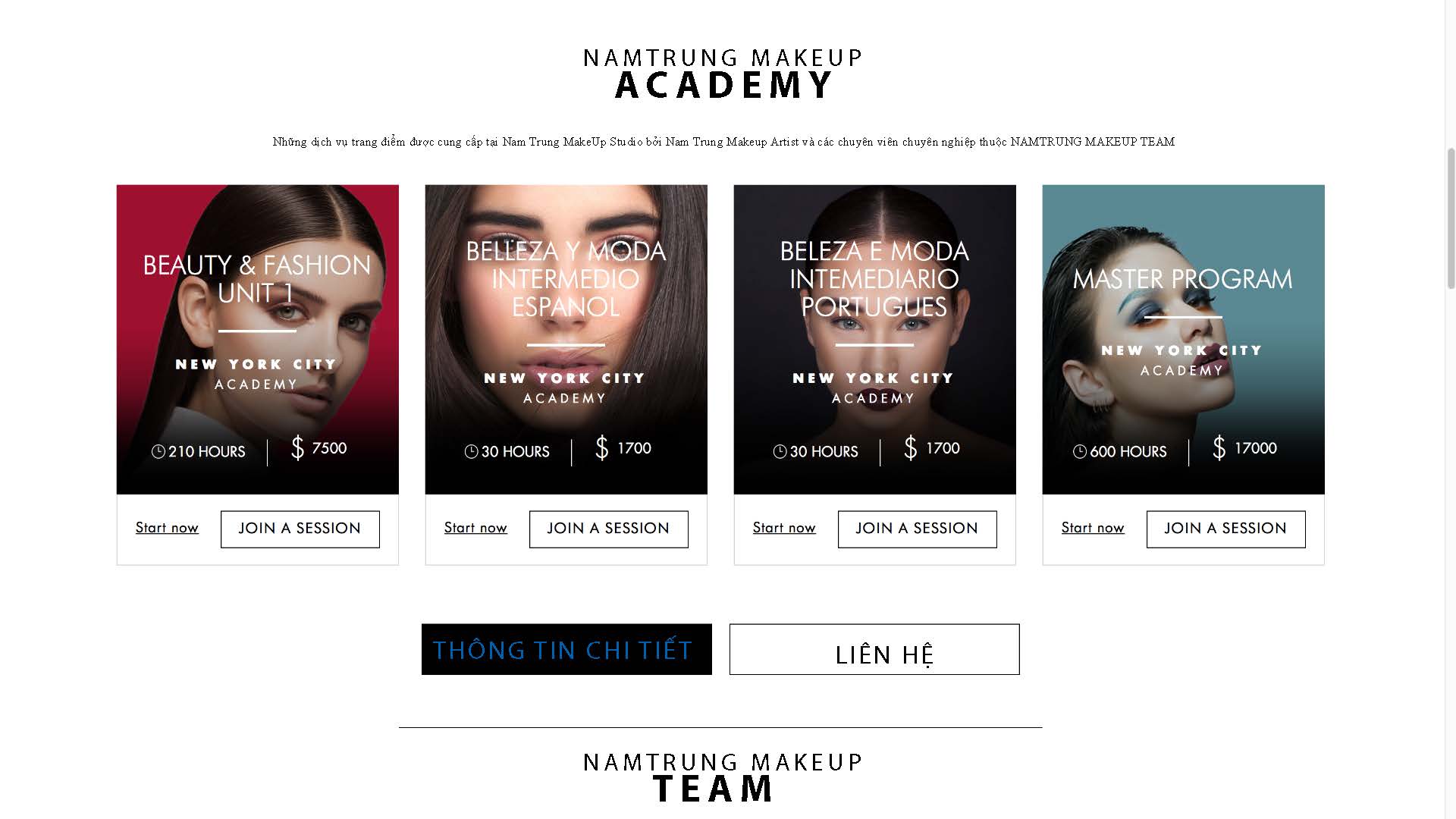Viewport: 1456px width, 819px height.
Task: Click the LIÊN HỆ contact button
Action: click(874, 649)
